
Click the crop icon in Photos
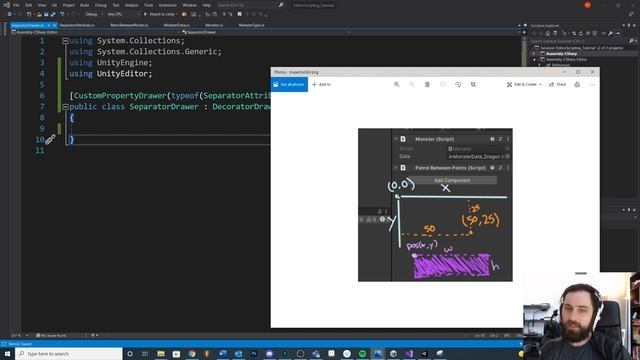pos(473,84)
